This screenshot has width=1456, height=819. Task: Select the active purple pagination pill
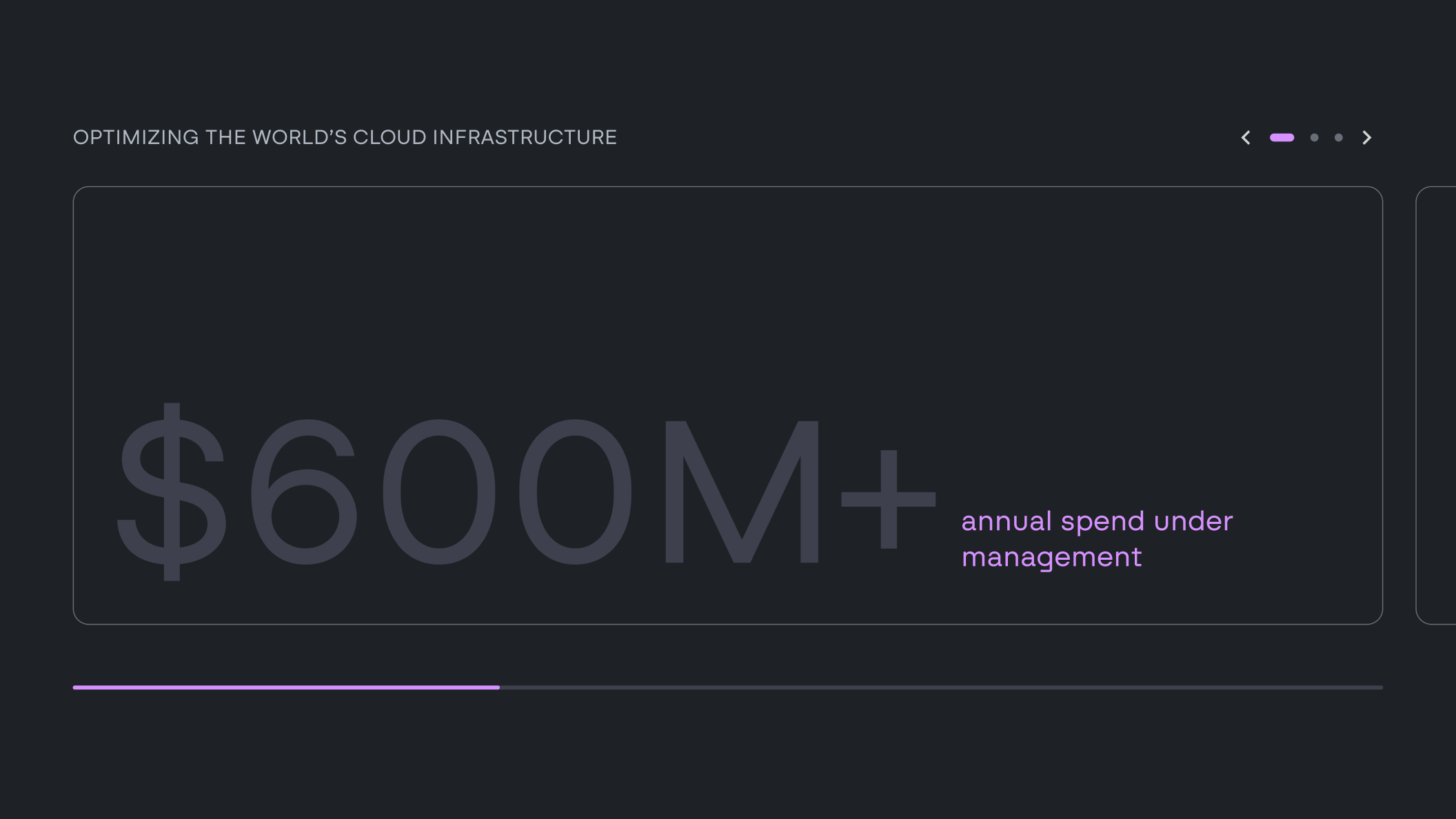tap(1282, 138)
